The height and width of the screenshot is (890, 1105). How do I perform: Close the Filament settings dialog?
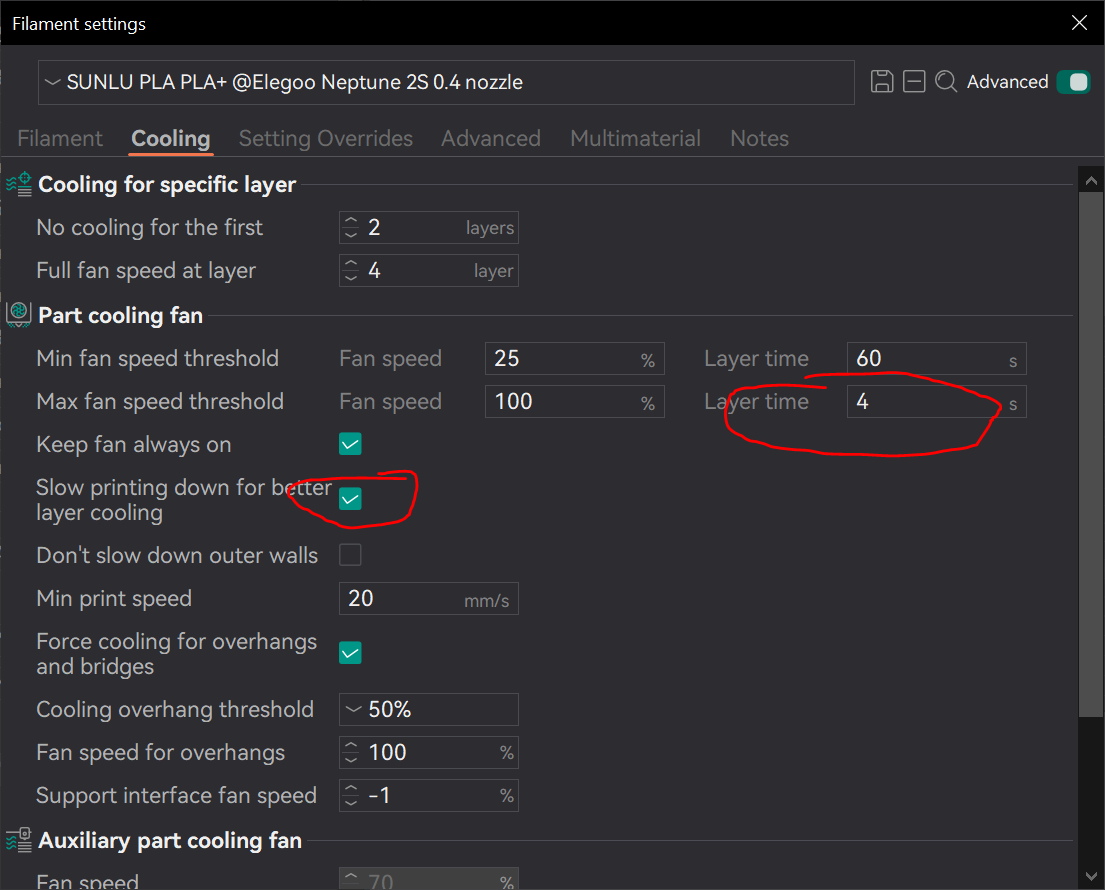(1079, 23)
